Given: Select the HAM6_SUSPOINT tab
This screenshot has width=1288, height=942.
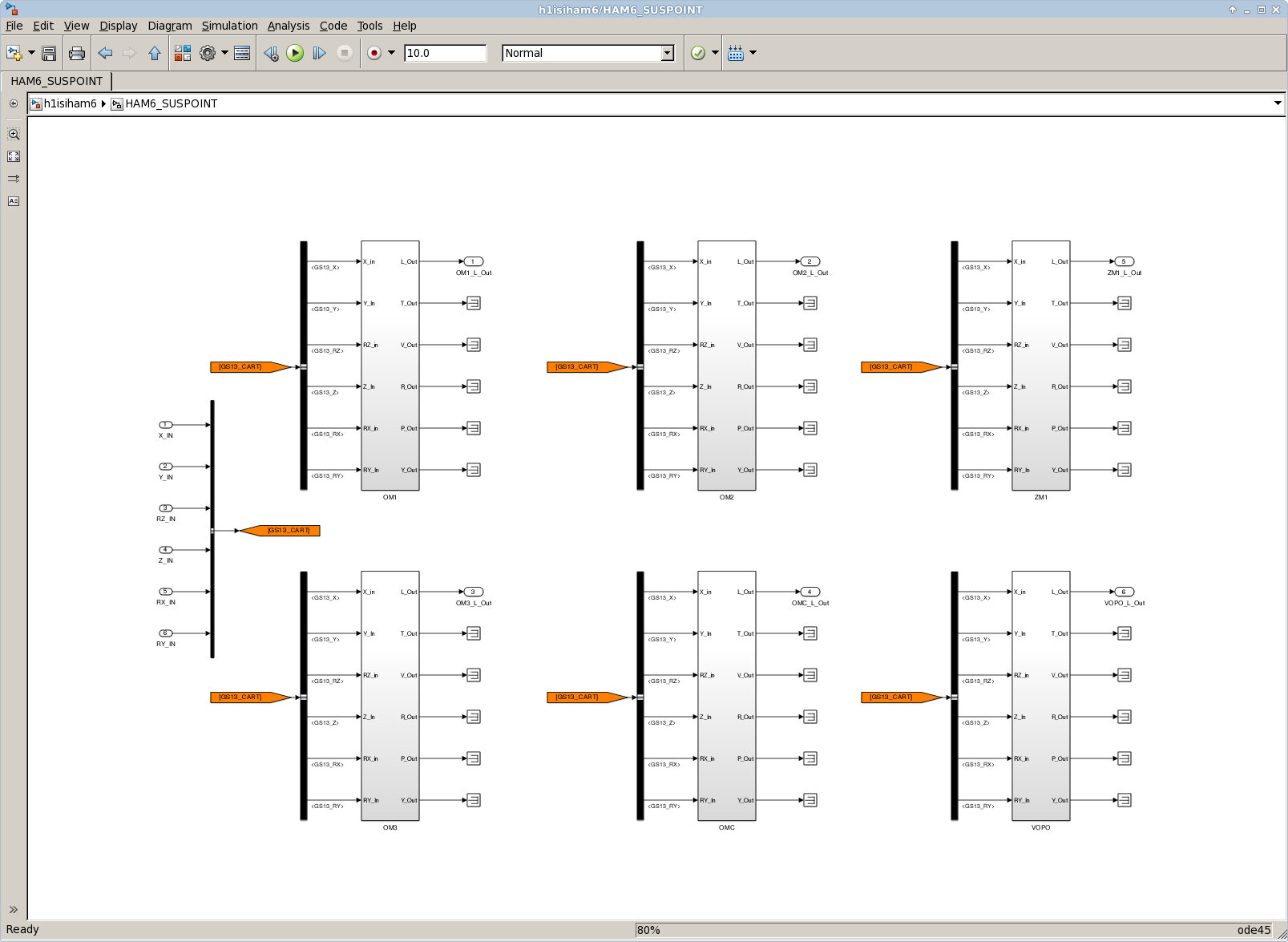Looking at the screenshot, I should coord(56,81).
